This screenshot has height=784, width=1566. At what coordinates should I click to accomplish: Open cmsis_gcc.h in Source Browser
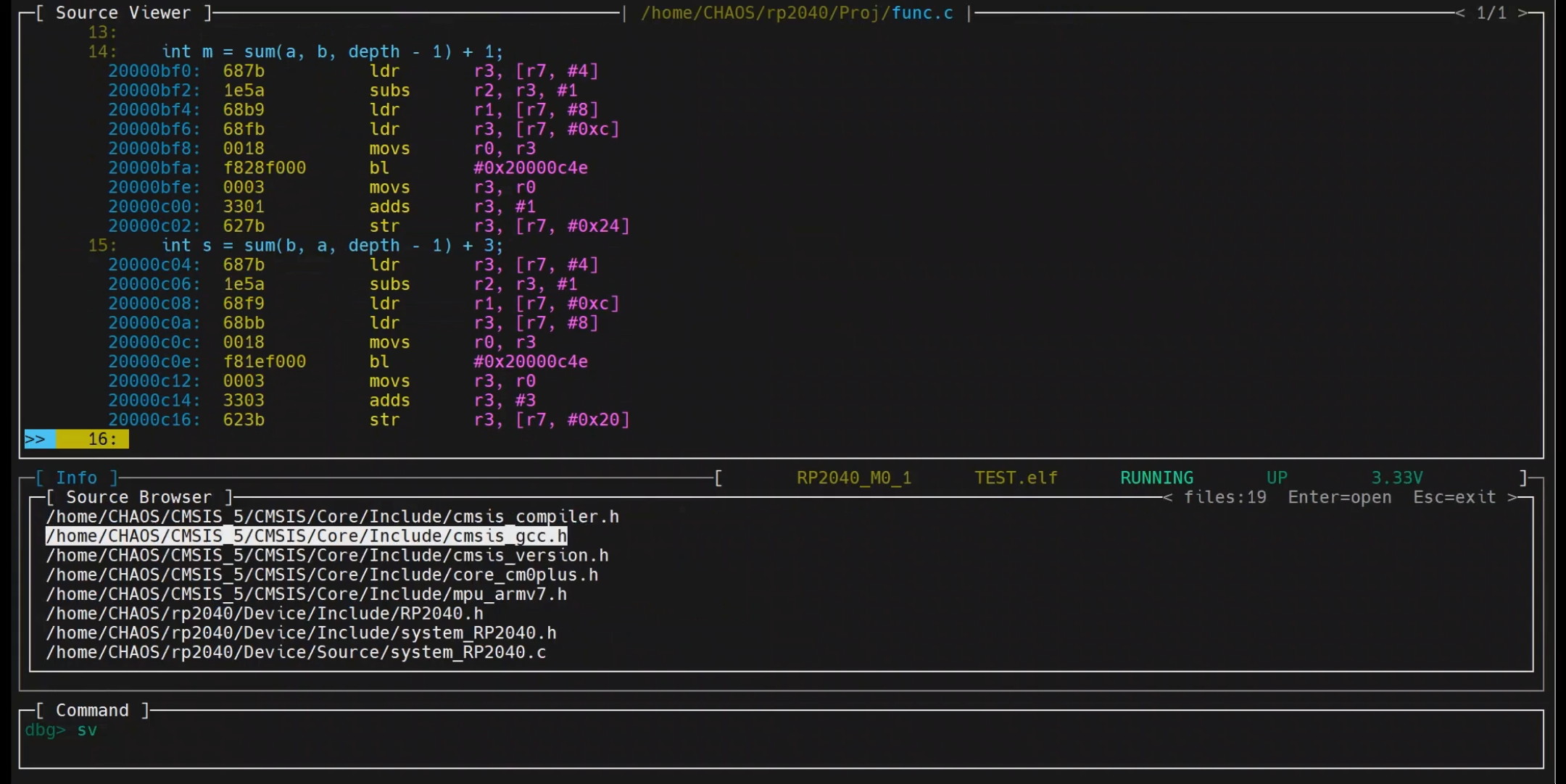pyautogui.click(x=306, y=536)
